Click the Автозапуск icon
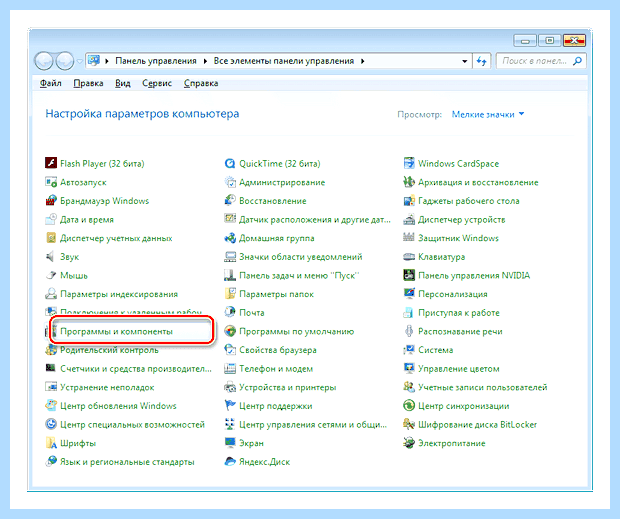The height and width of the screenshot is (519, 620). coord(51,182)
